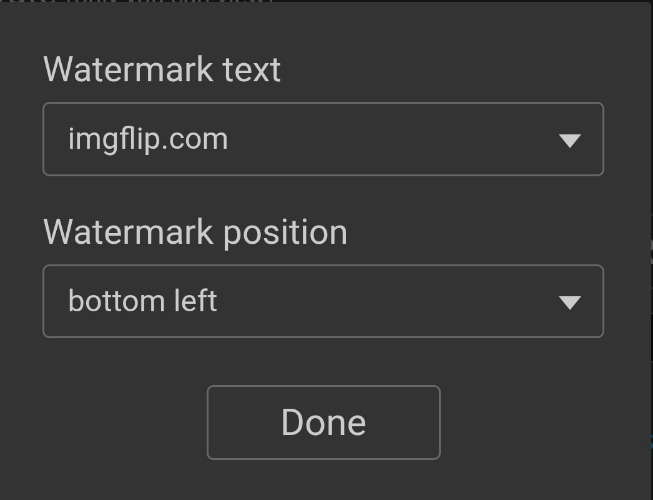The image size is (653, 500).
Task: Close the watermark dialog using Done
Action: click(x=323, y=422)
